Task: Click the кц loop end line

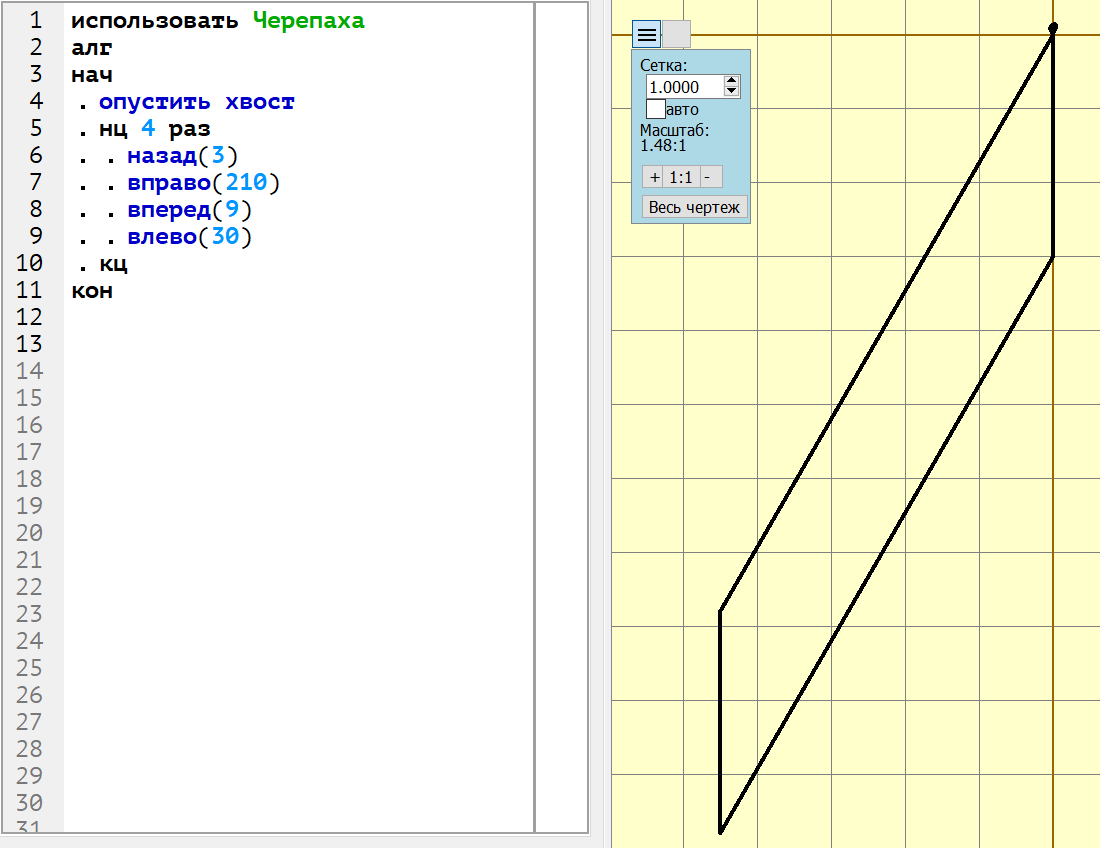Action: pos(113,264)
